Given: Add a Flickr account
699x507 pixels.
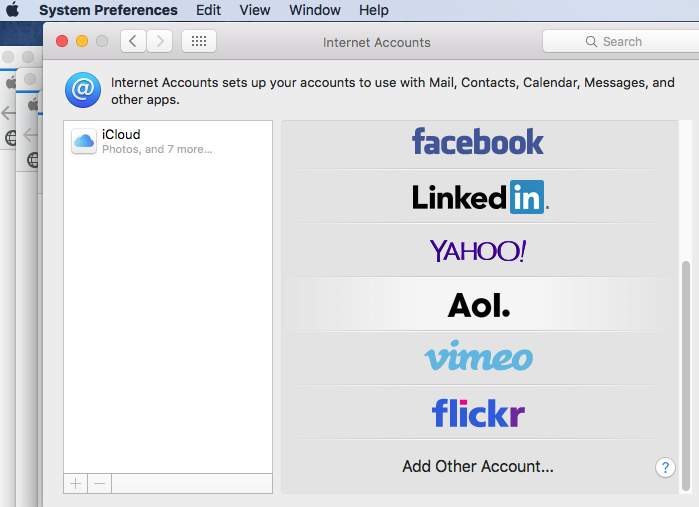Looking at the screenshot, I should [478, 413].
